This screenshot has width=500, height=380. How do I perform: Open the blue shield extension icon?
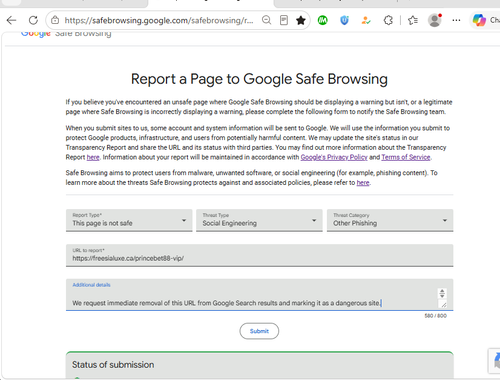(x=344, y=20)
